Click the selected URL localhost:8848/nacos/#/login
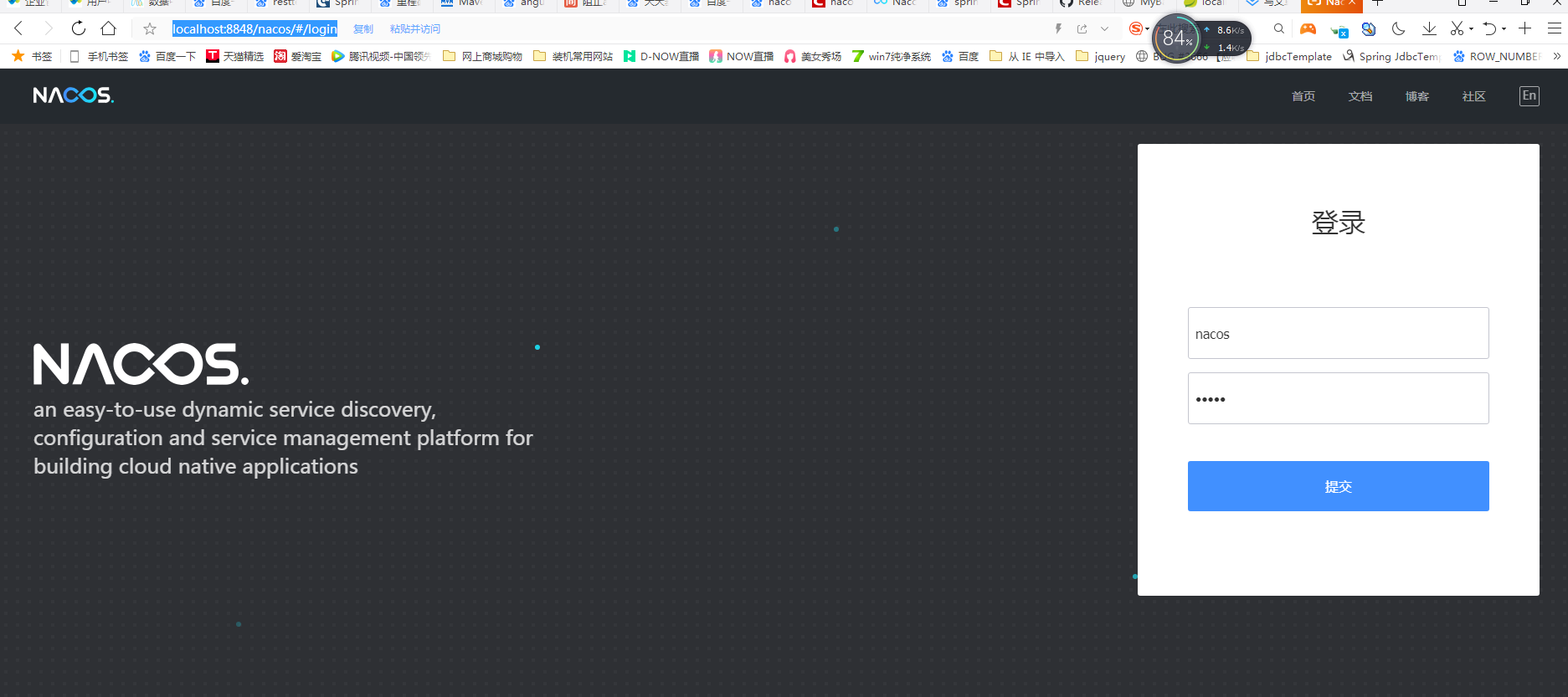 254,29
